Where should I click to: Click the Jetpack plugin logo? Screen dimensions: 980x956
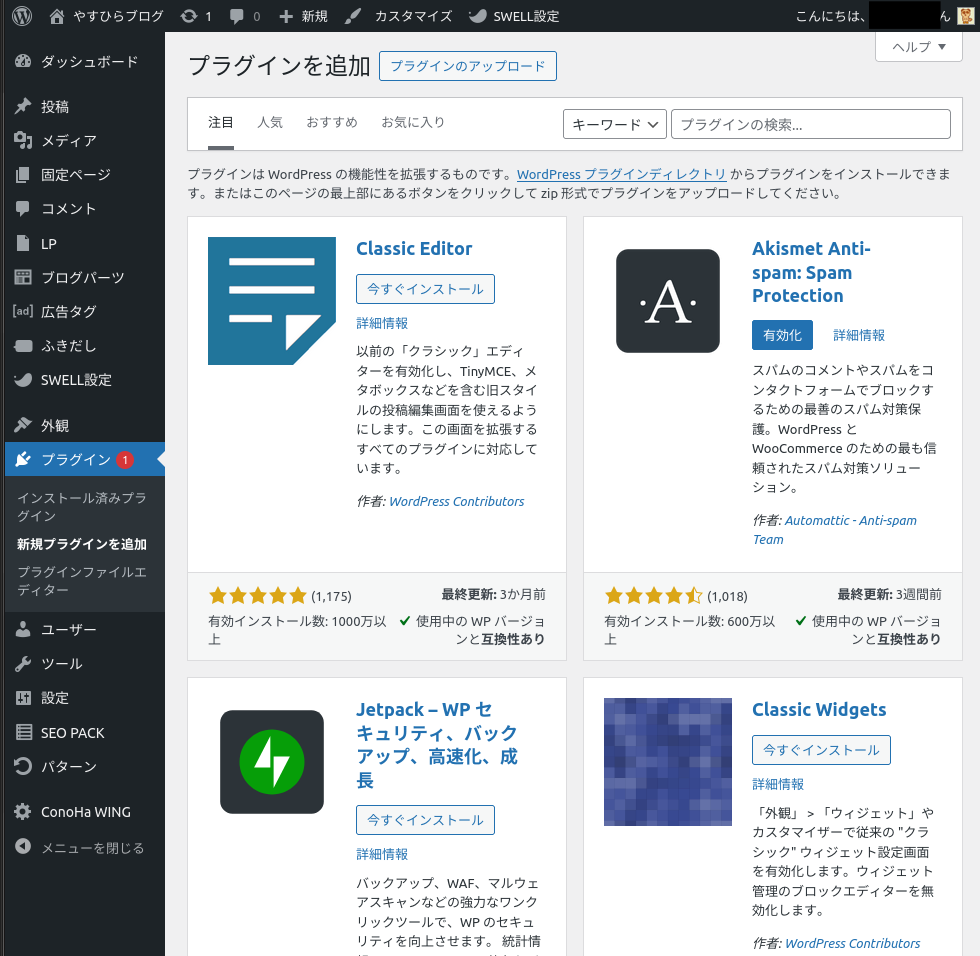[x=271, y=762]
